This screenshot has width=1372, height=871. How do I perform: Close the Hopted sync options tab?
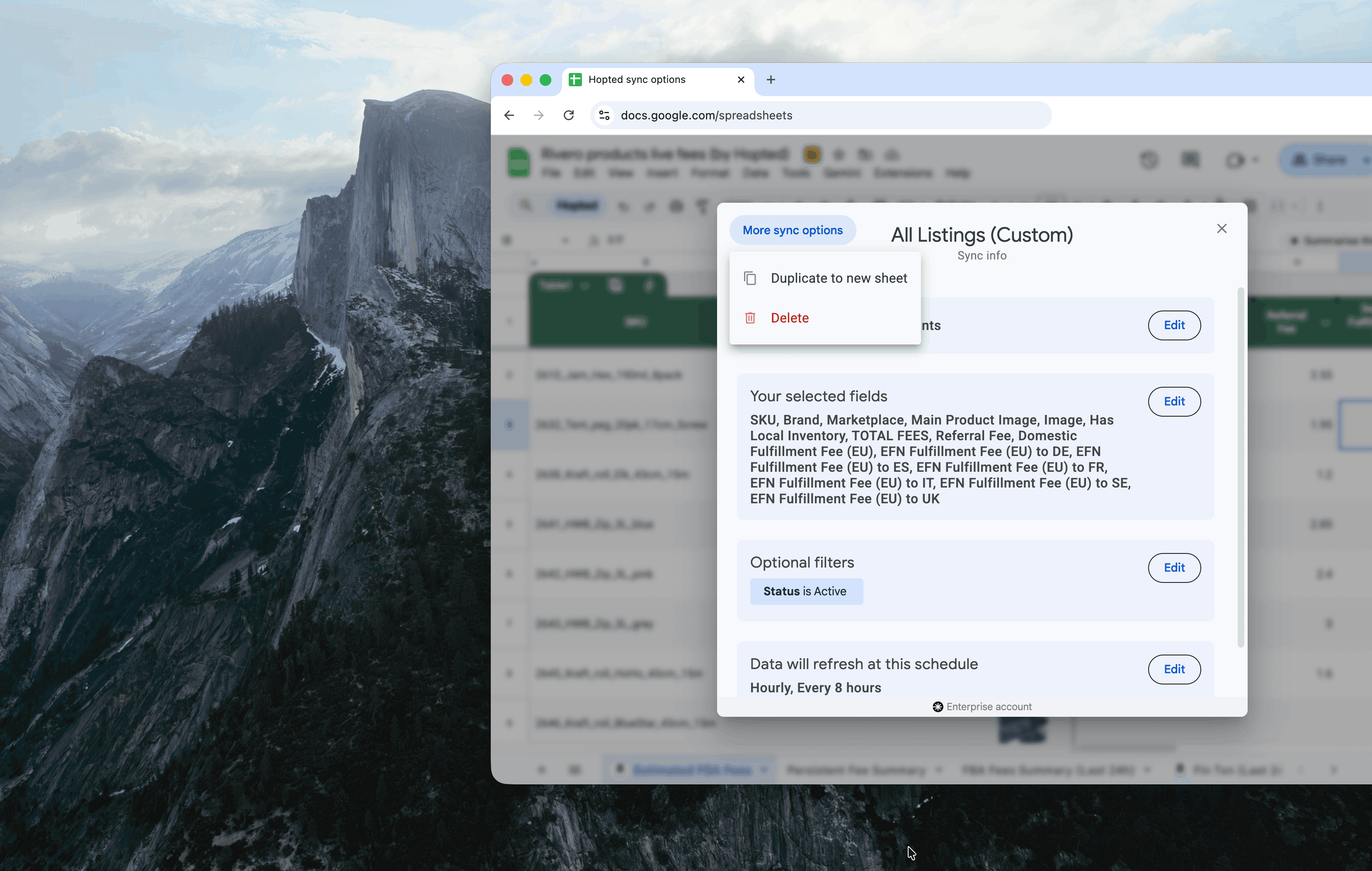(x=741, y=80)
